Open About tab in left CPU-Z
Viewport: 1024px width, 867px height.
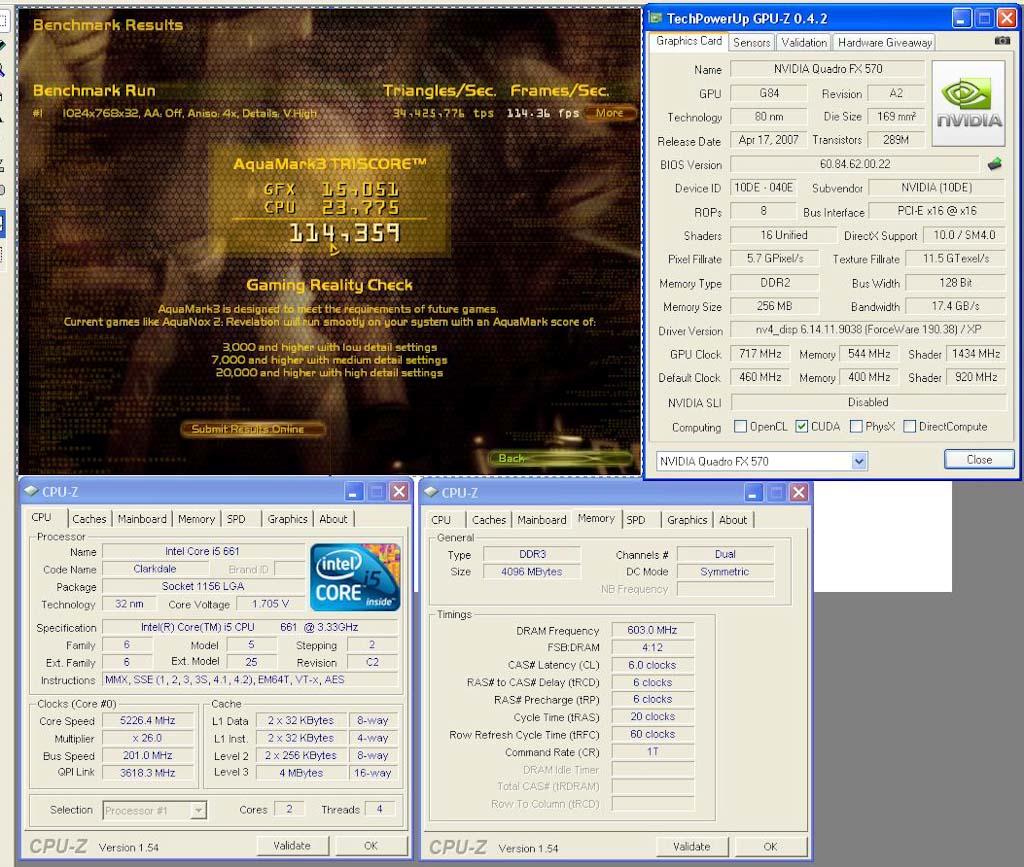[x=333, y=519]
